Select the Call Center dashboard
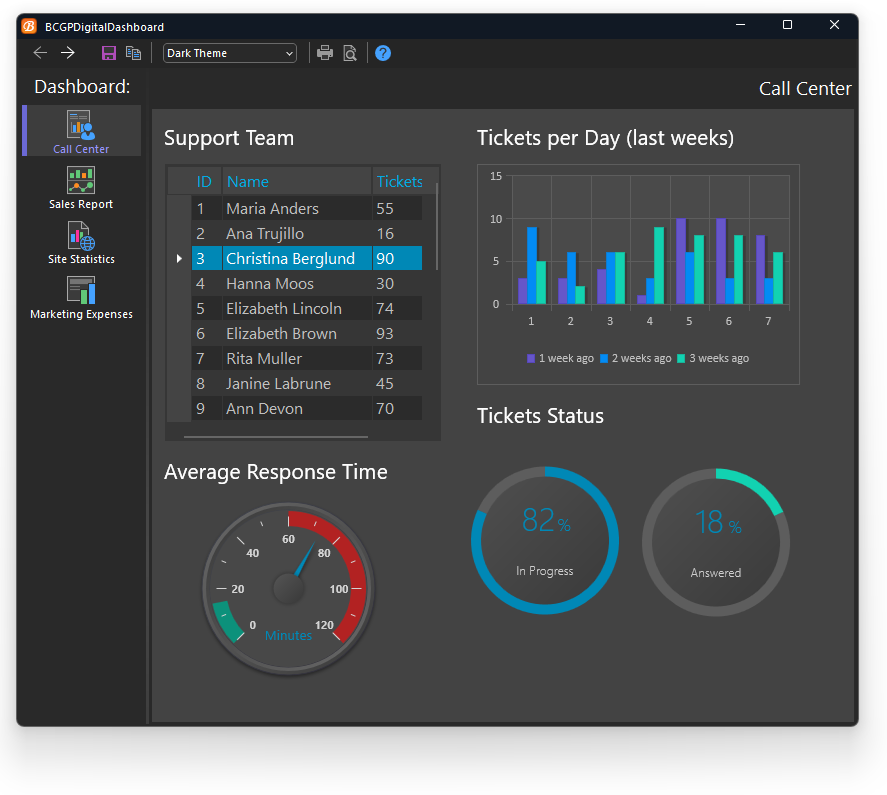 (81, 132)
